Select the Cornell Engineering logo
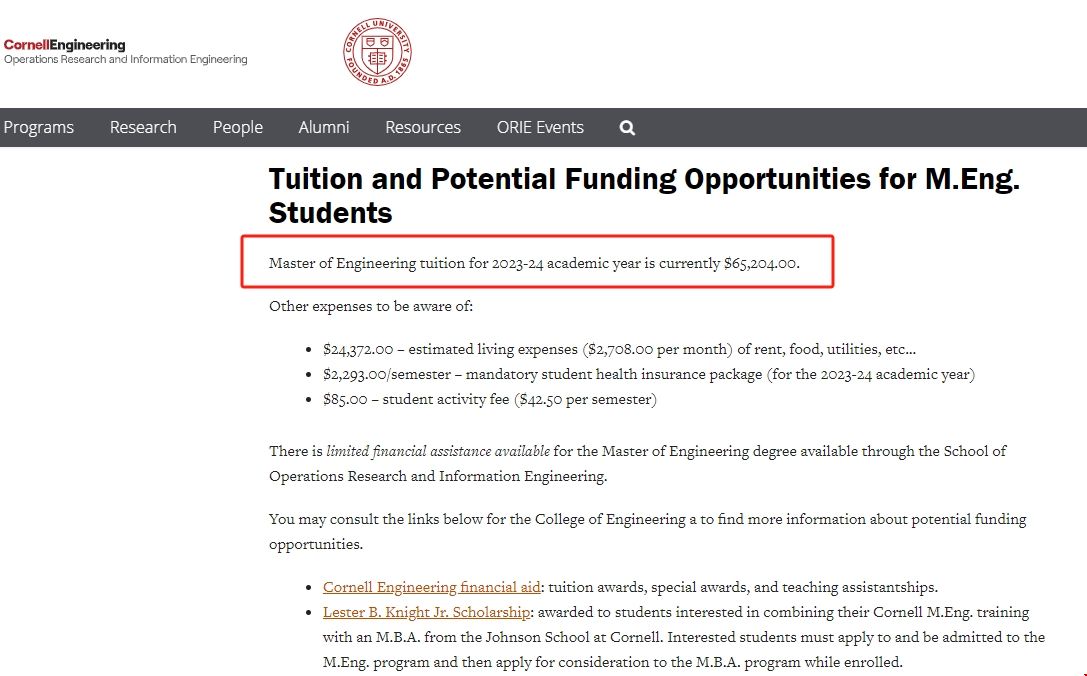 pyautogui.click(x=64, y=46)
